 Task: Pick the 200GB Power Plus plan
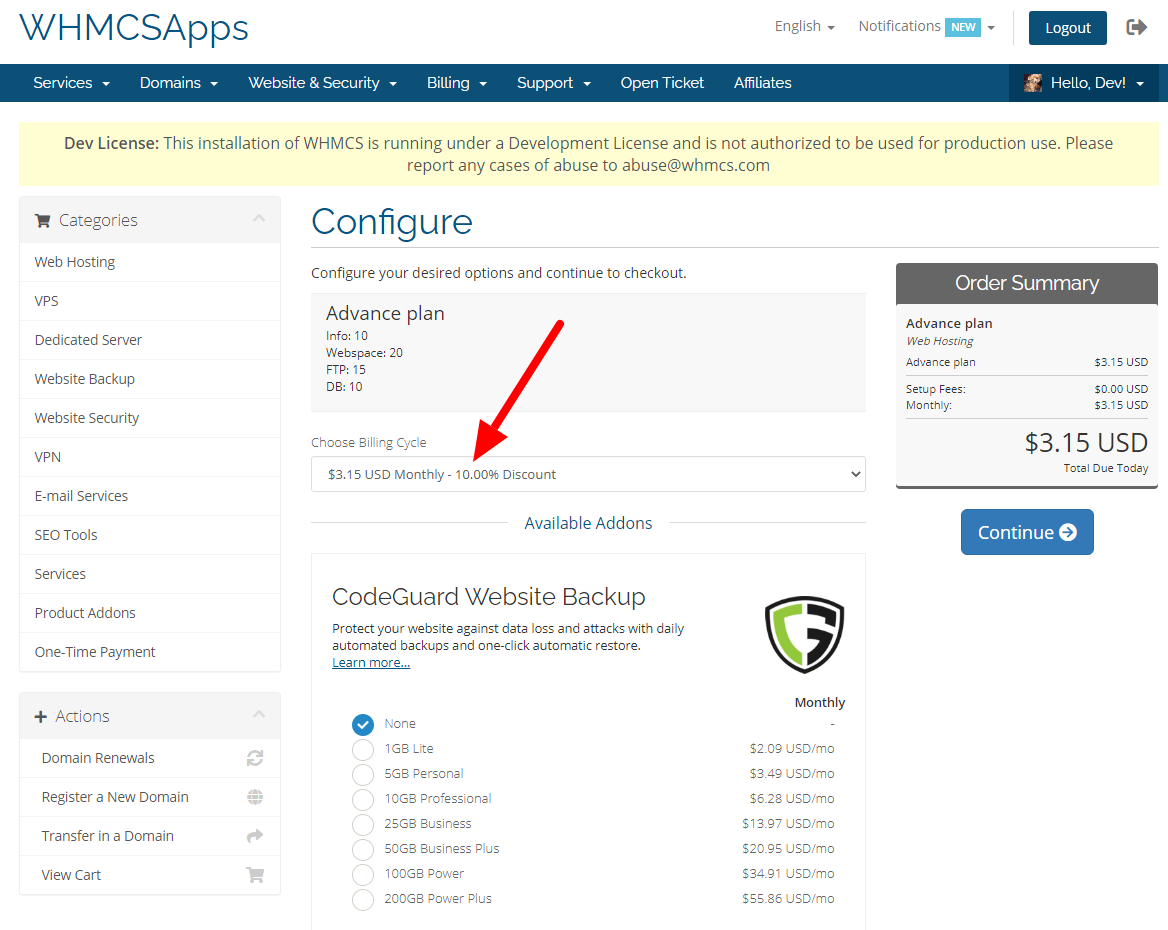click(x=363, y=899)
